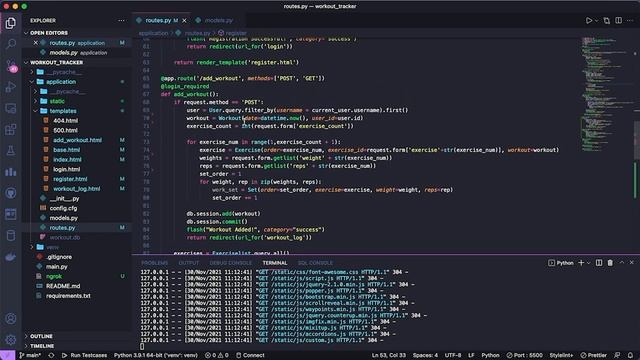640x360 pixels.
Task: Kill the terminal with trash icon
Action: 610,263
